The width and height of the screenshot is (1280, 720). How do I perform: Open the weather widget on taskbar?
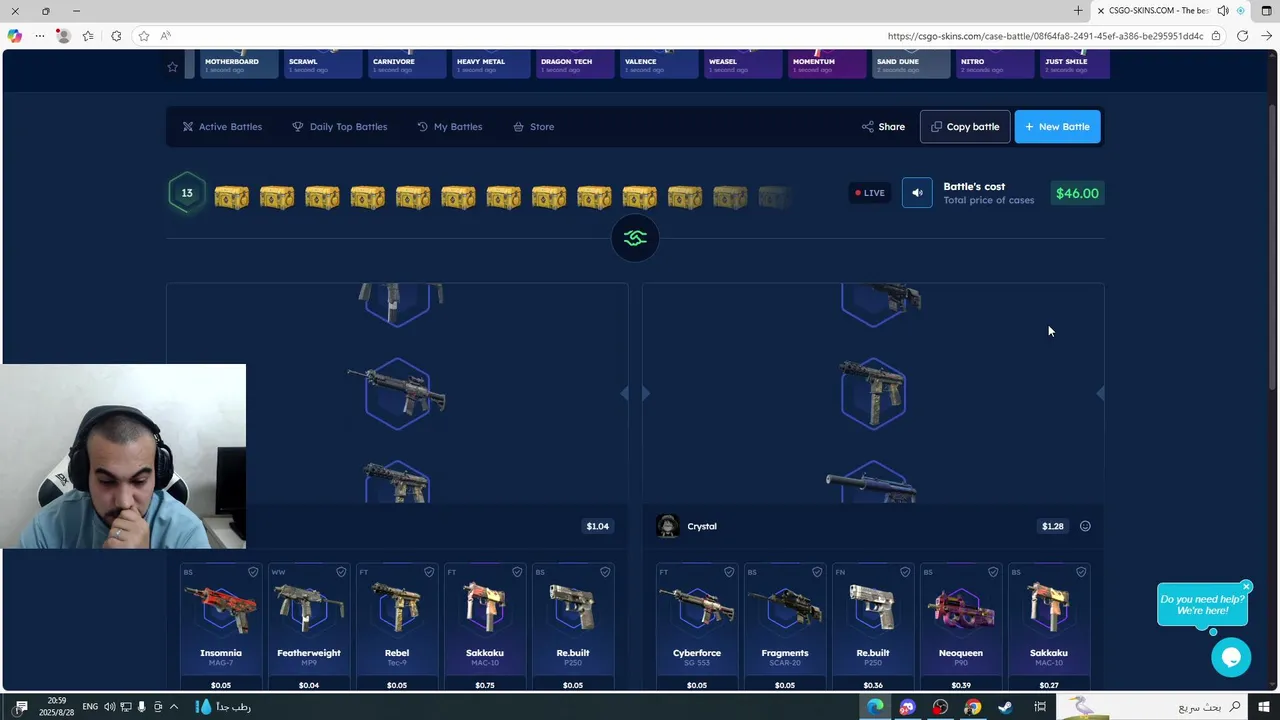pyautogui.click(x=223, y=707)
